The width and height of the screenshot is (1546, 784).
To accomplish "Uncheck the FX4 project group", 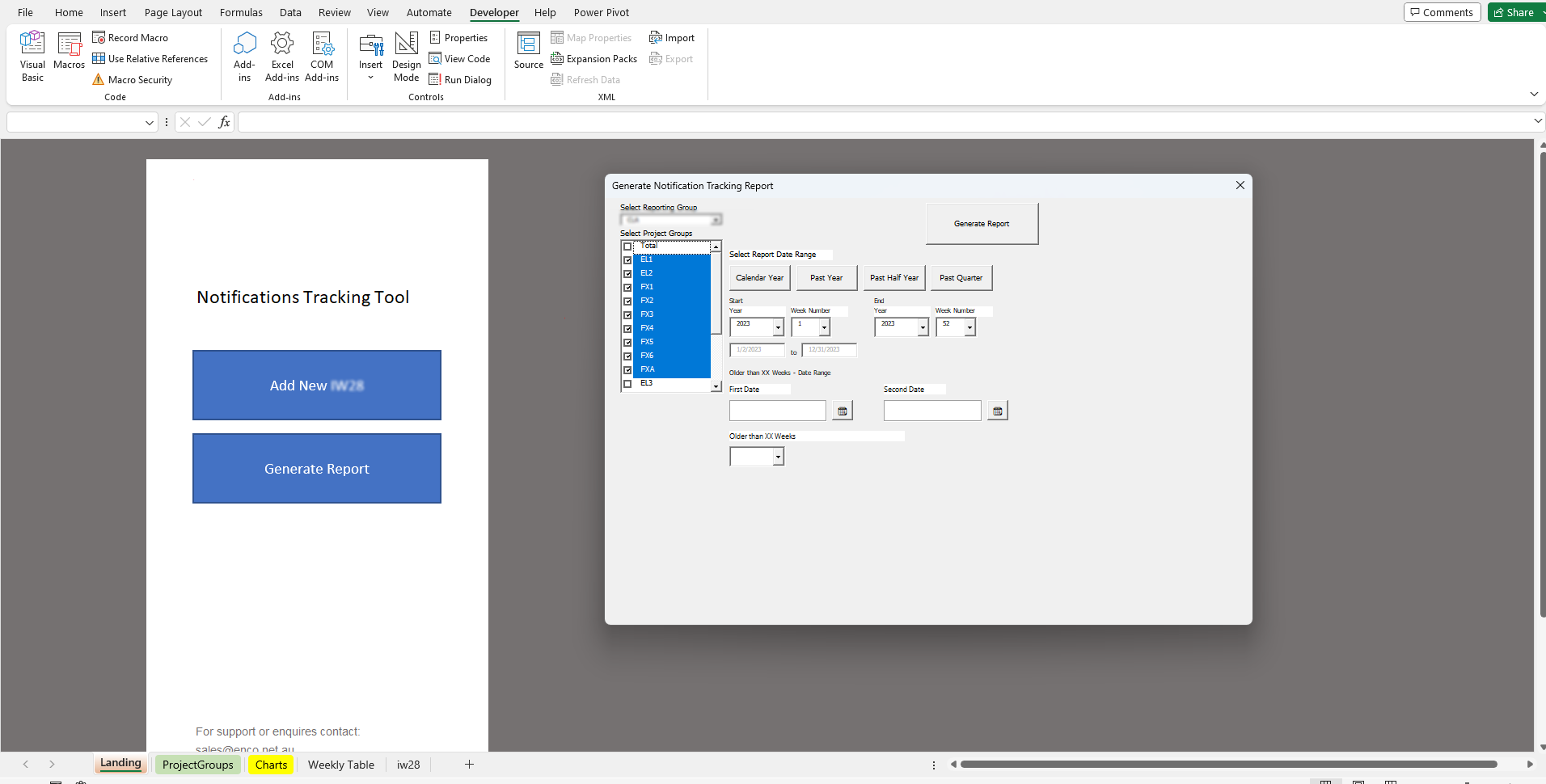I will 627,329.
